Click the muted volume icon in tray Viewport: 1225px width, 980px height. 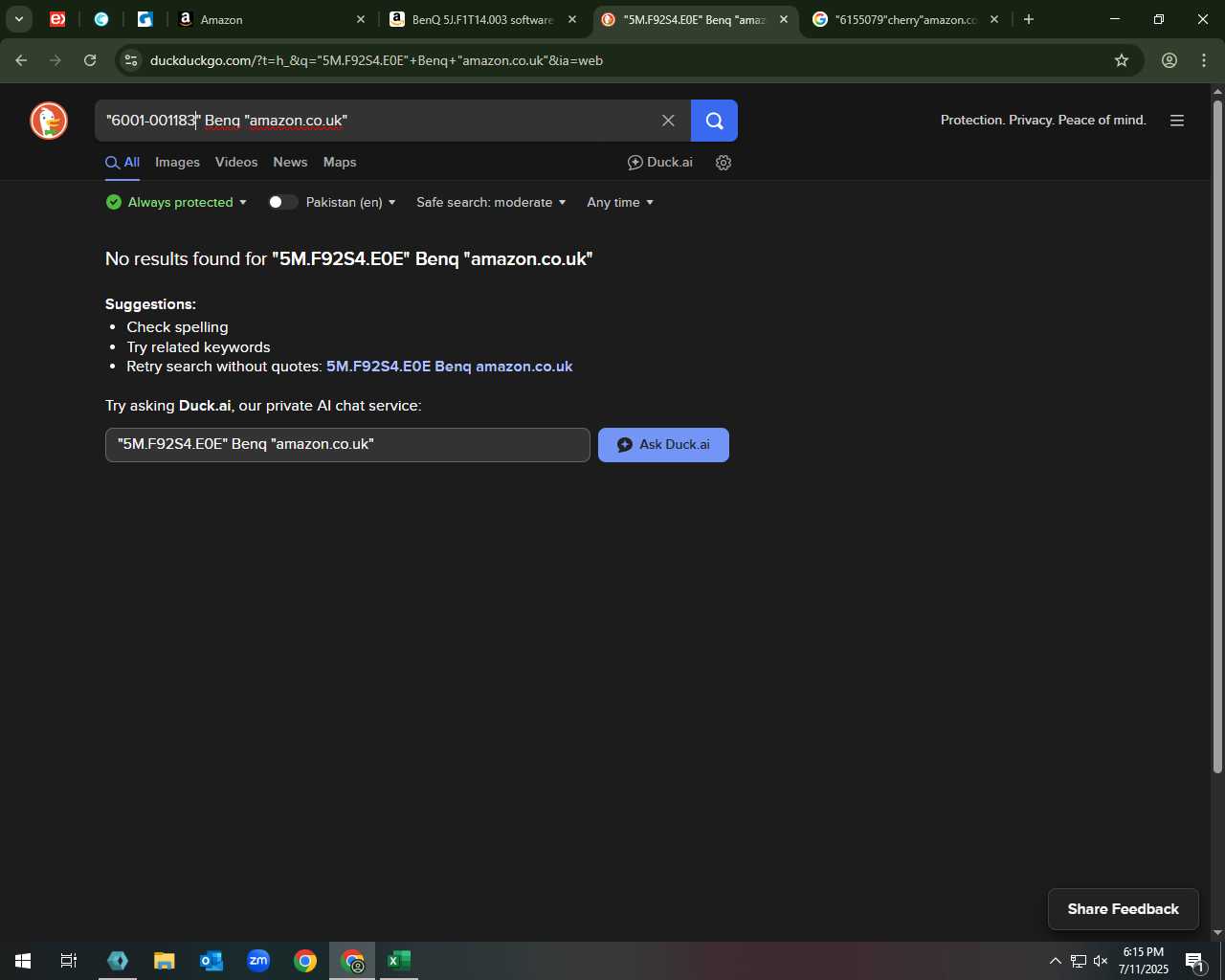[x=1101, y=961]
